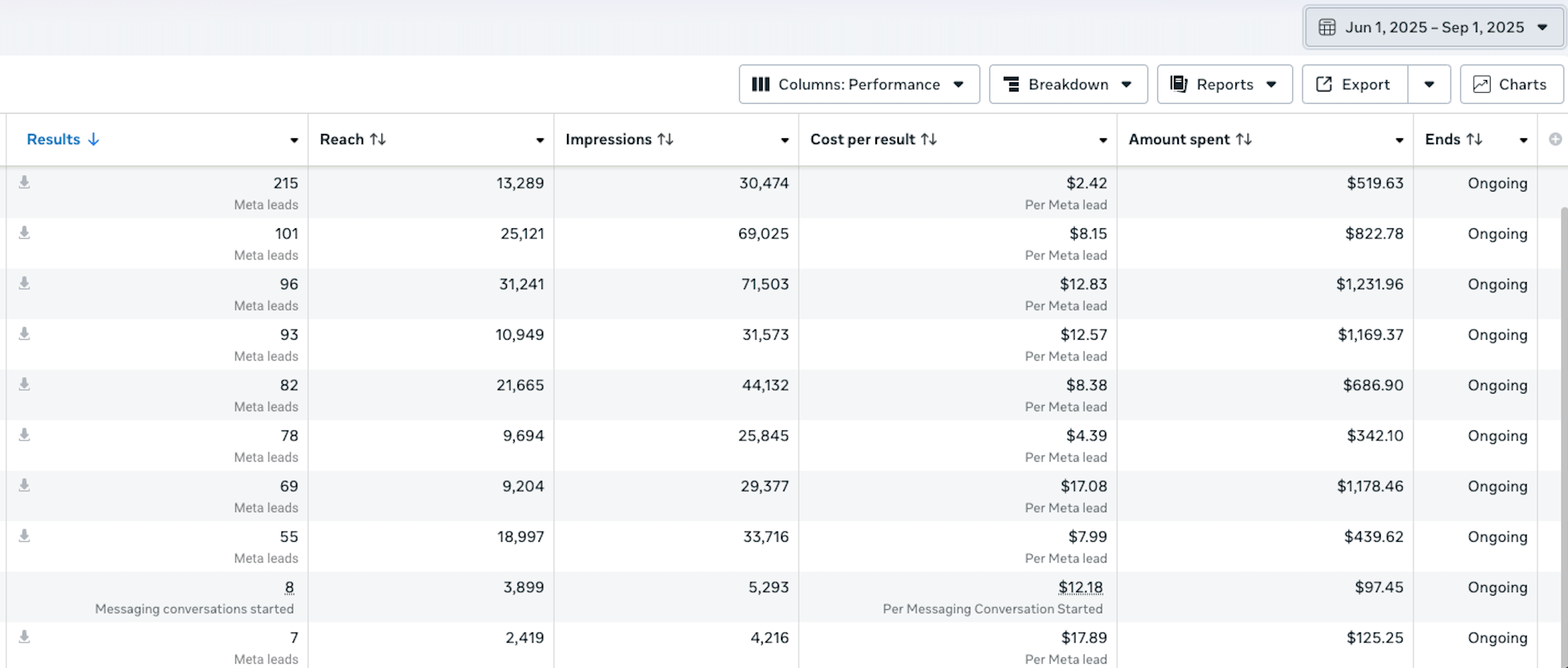1568x668 pixels.
Task: Open the Reports dropdown
Action: (1224, 84)
